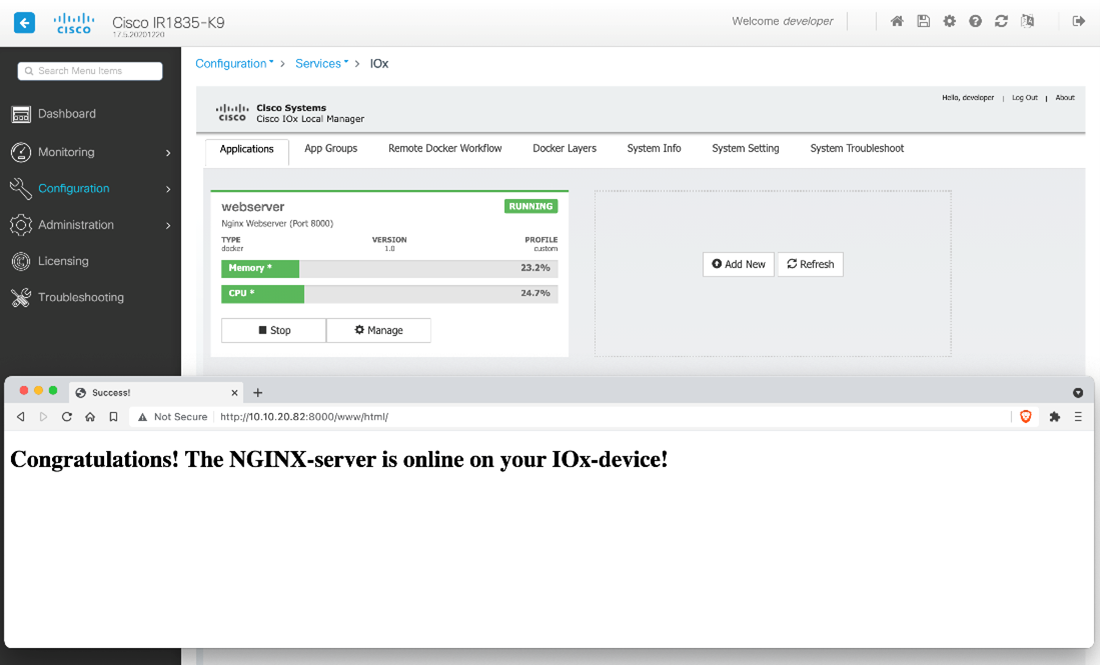Viewport: 1100px width, 665px height.
Task: Reload the page in the browser
Action: click(67, 417)
